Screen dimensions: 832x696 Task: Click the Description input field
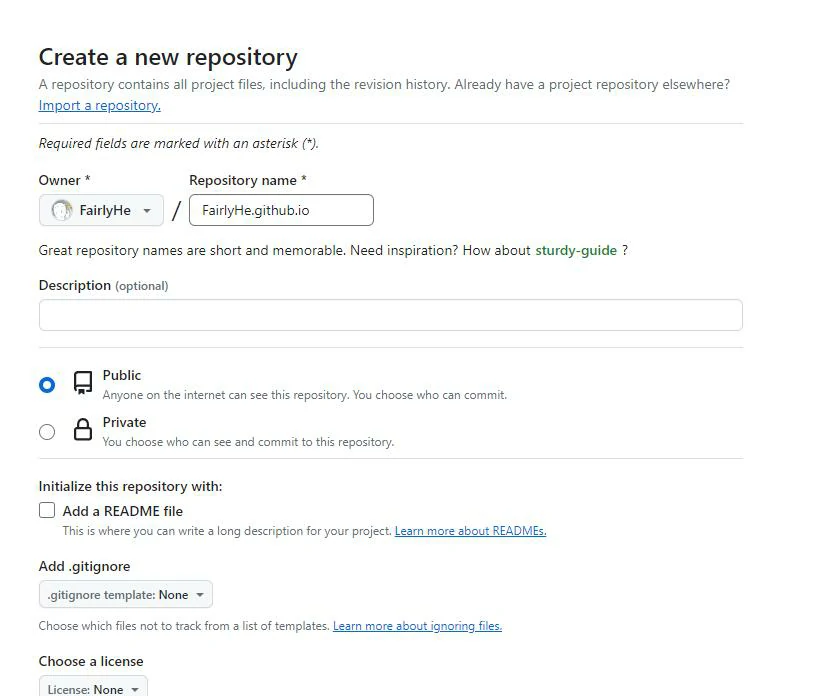[390, 314]
